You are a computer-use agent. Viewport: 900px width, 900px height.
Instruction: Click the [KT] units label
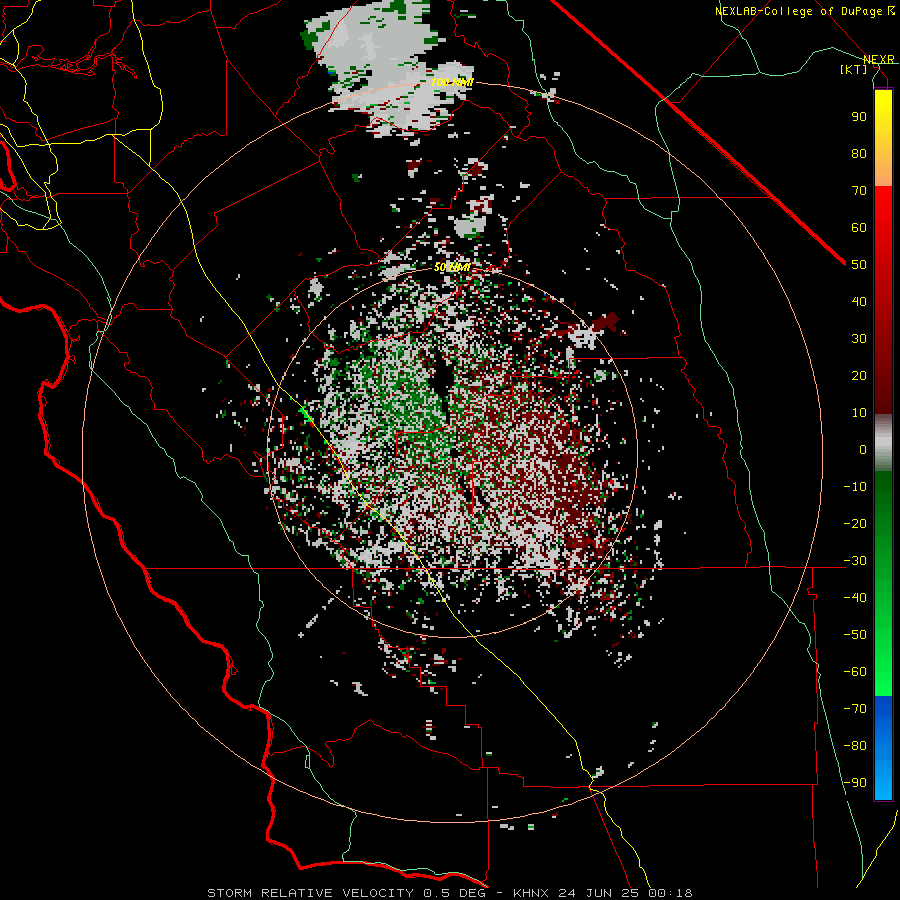pyautogui.click(x=854, y=69)
